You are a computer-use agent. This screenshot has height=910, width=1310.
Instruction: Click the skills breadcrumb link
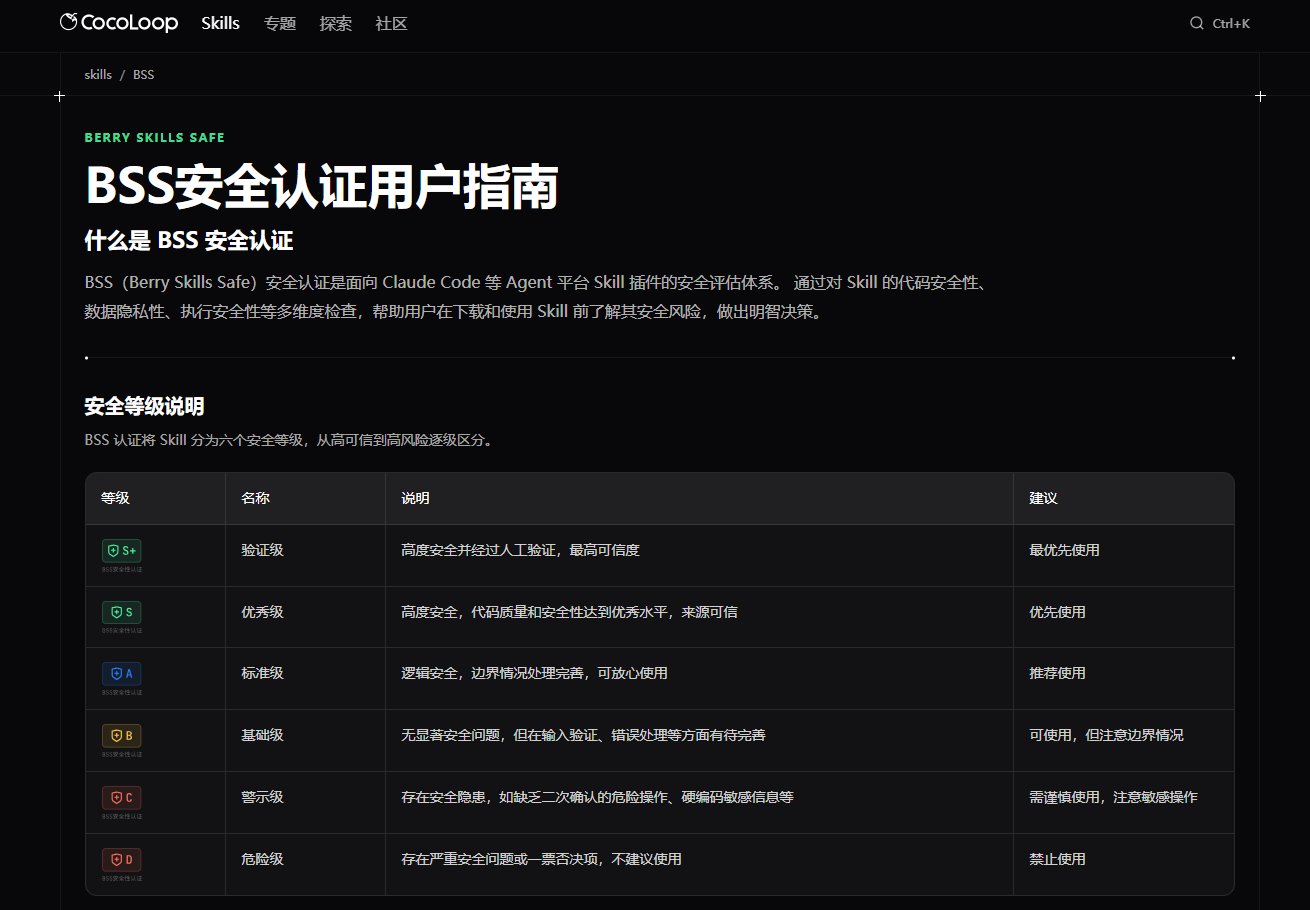[x=97, y=74]
